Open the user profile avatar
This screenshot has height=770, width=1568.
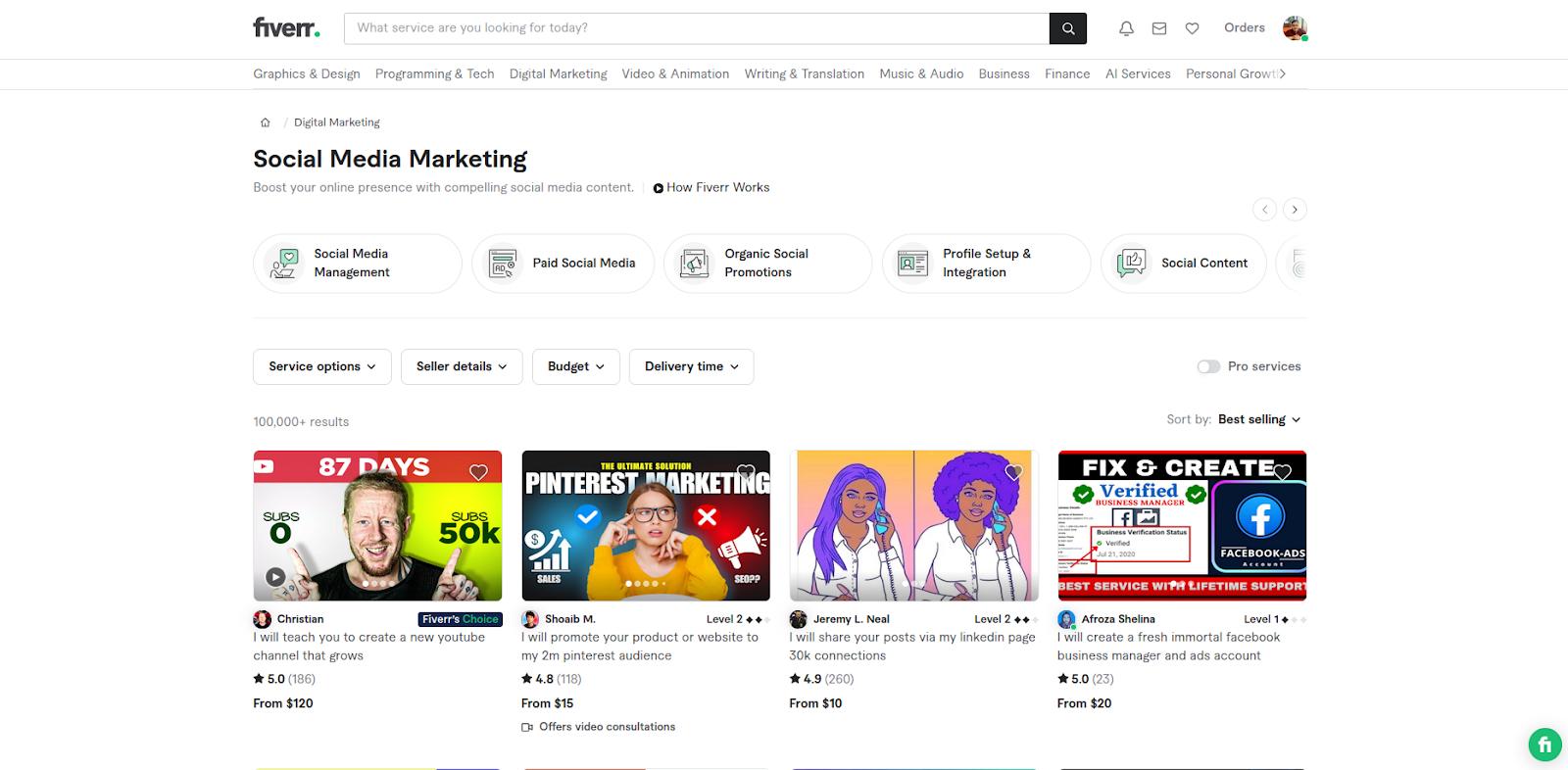pyautogui.click(x=1295, y=28)
